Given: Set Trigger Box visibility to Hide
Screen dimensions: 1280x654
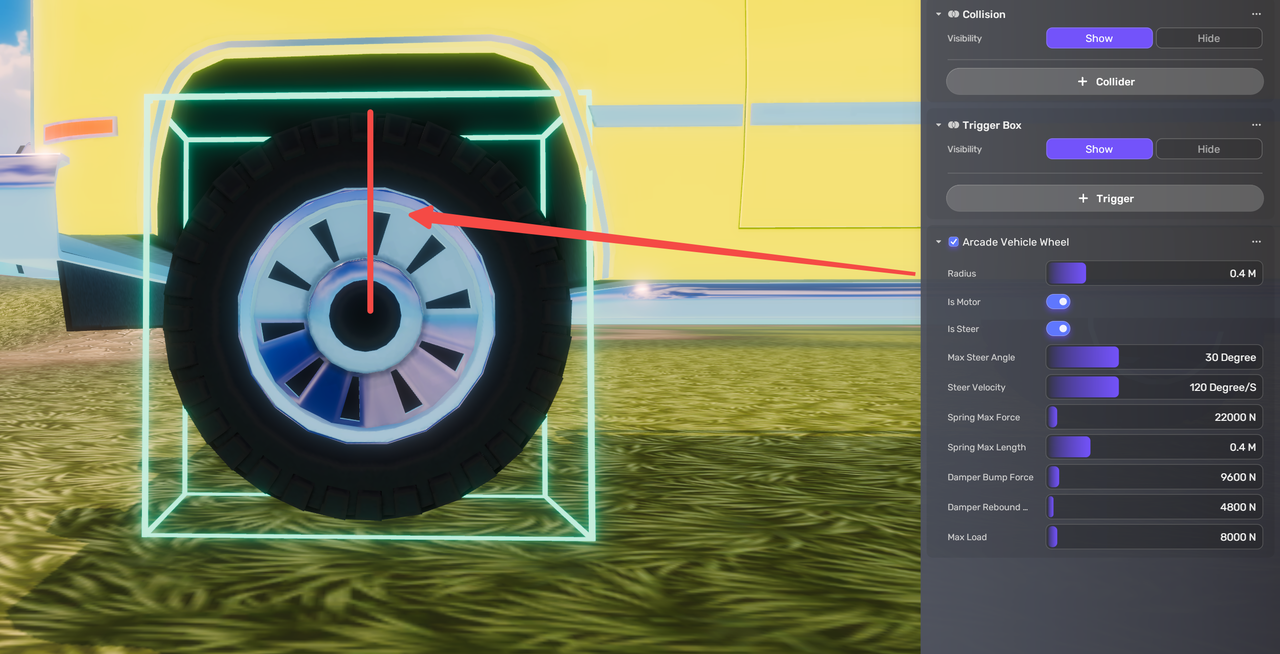Looking at the screenshot, I should [x=1208, y=148].
